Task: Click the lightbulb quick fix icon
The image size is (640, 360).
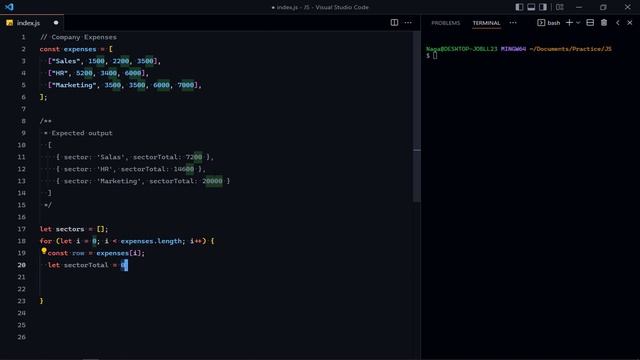Action: [44, 251]
